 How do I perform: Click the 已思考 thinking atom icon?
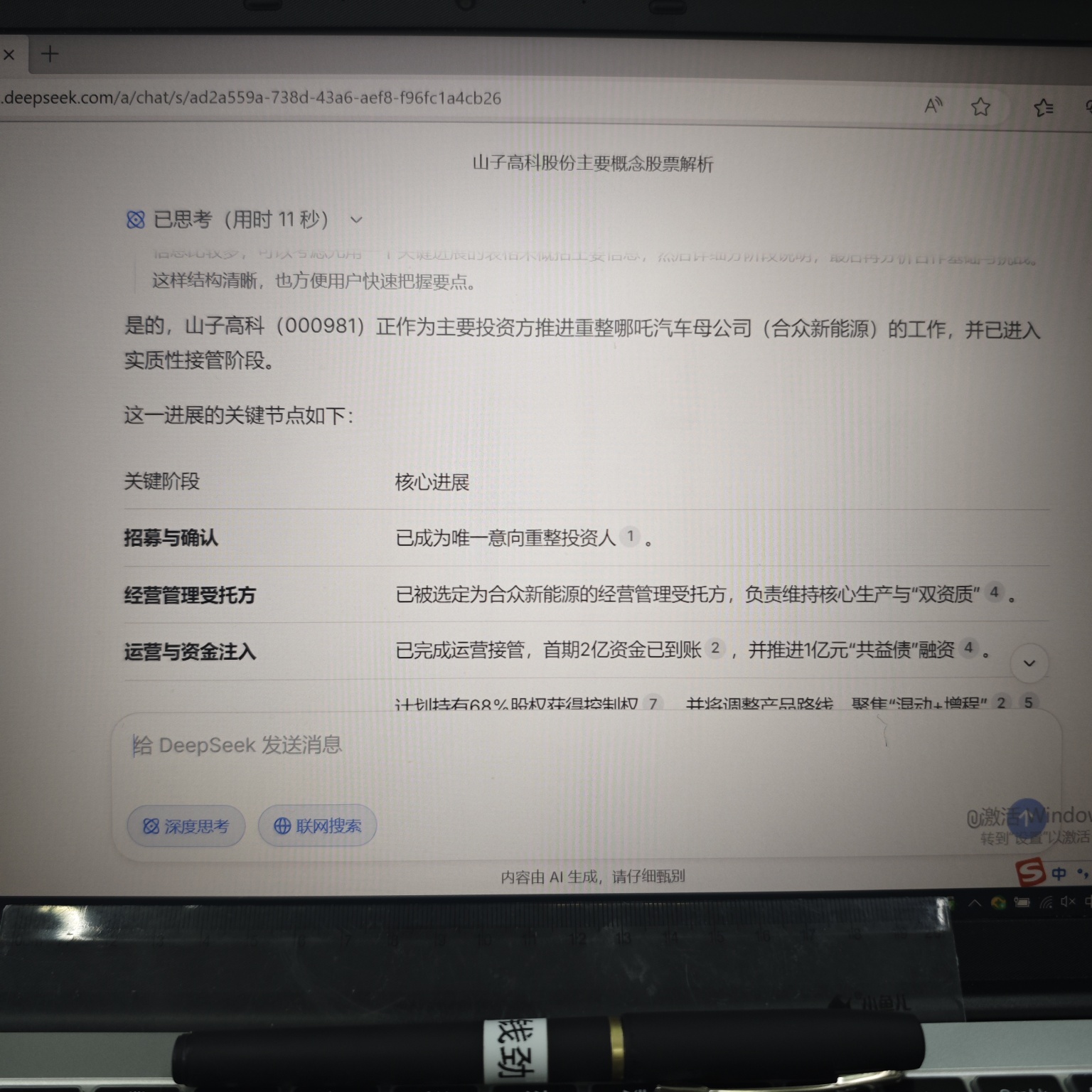coord(135,220)
